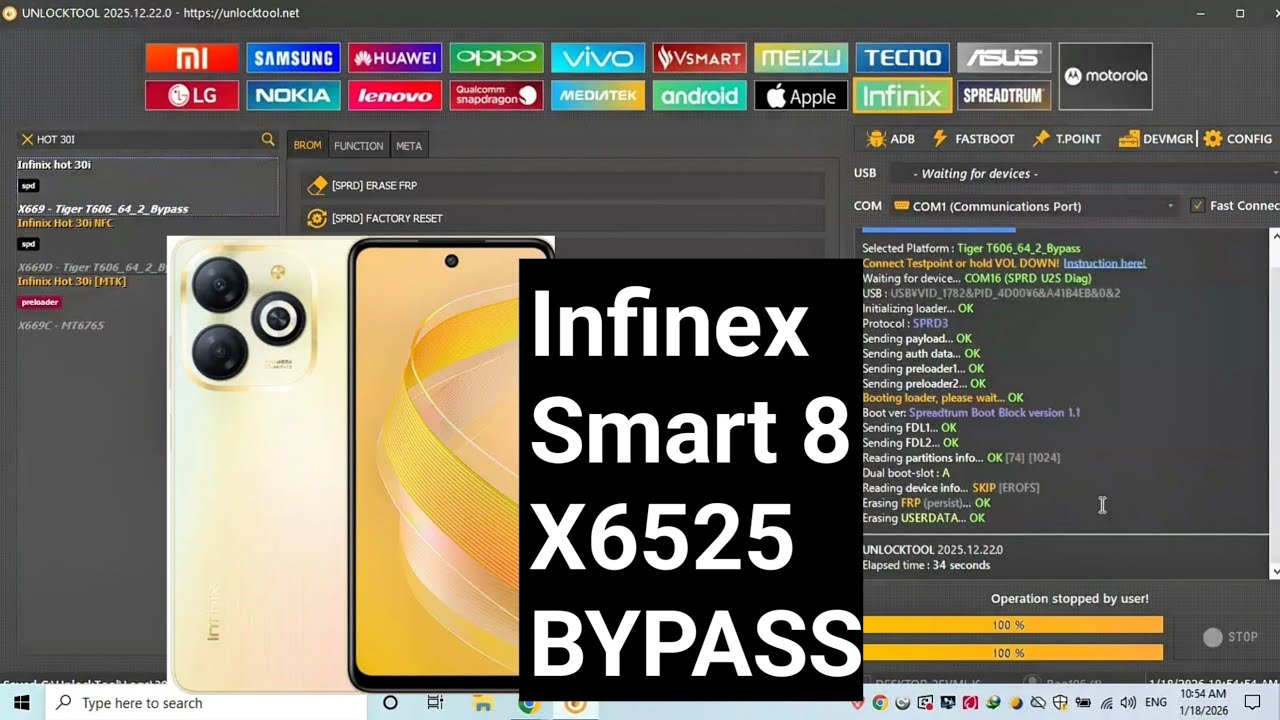Click the X669C - MT6765 text
This screenshot has width=1280, height=720.
tap(60, 325)
